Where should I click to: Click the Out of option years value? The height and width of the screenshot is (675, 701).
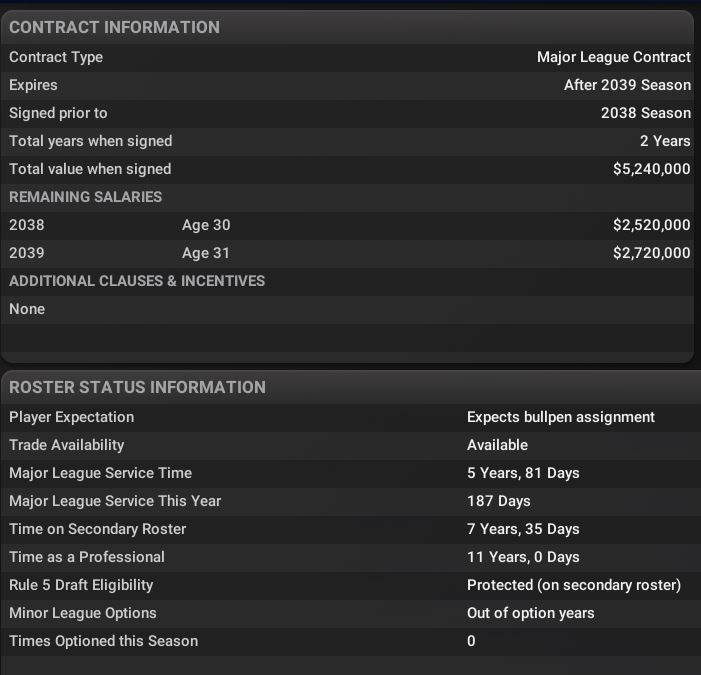point(530,613)
